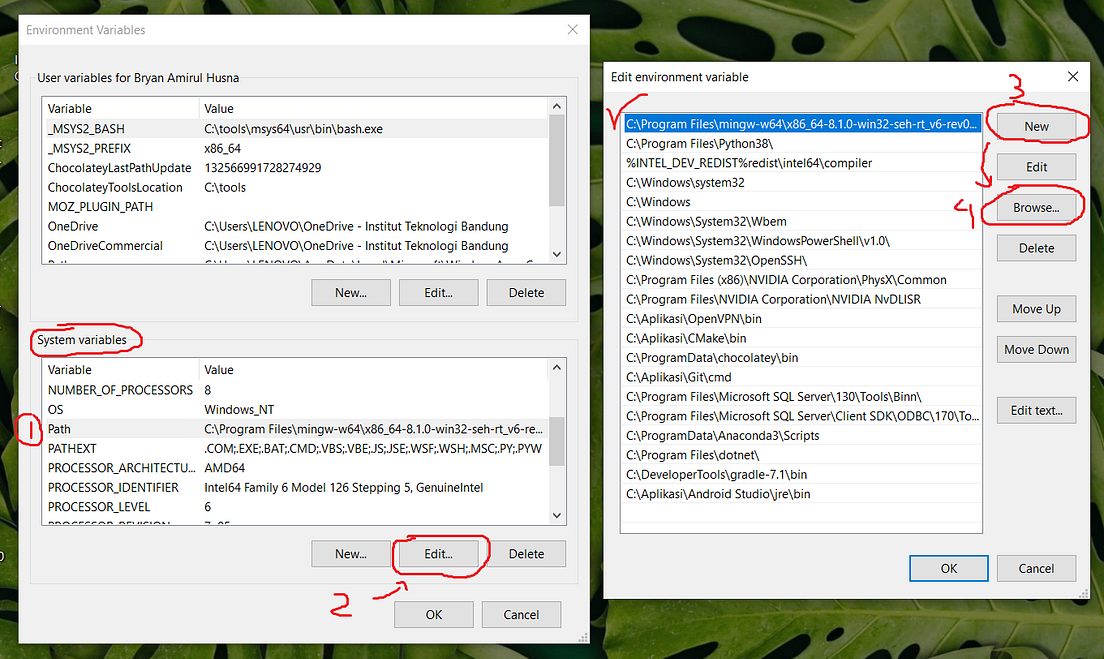1104x659 pixels.
Task: Cancel the Edit environment variable dialog
Action: pyautogui.click(x=1036, y=568)
